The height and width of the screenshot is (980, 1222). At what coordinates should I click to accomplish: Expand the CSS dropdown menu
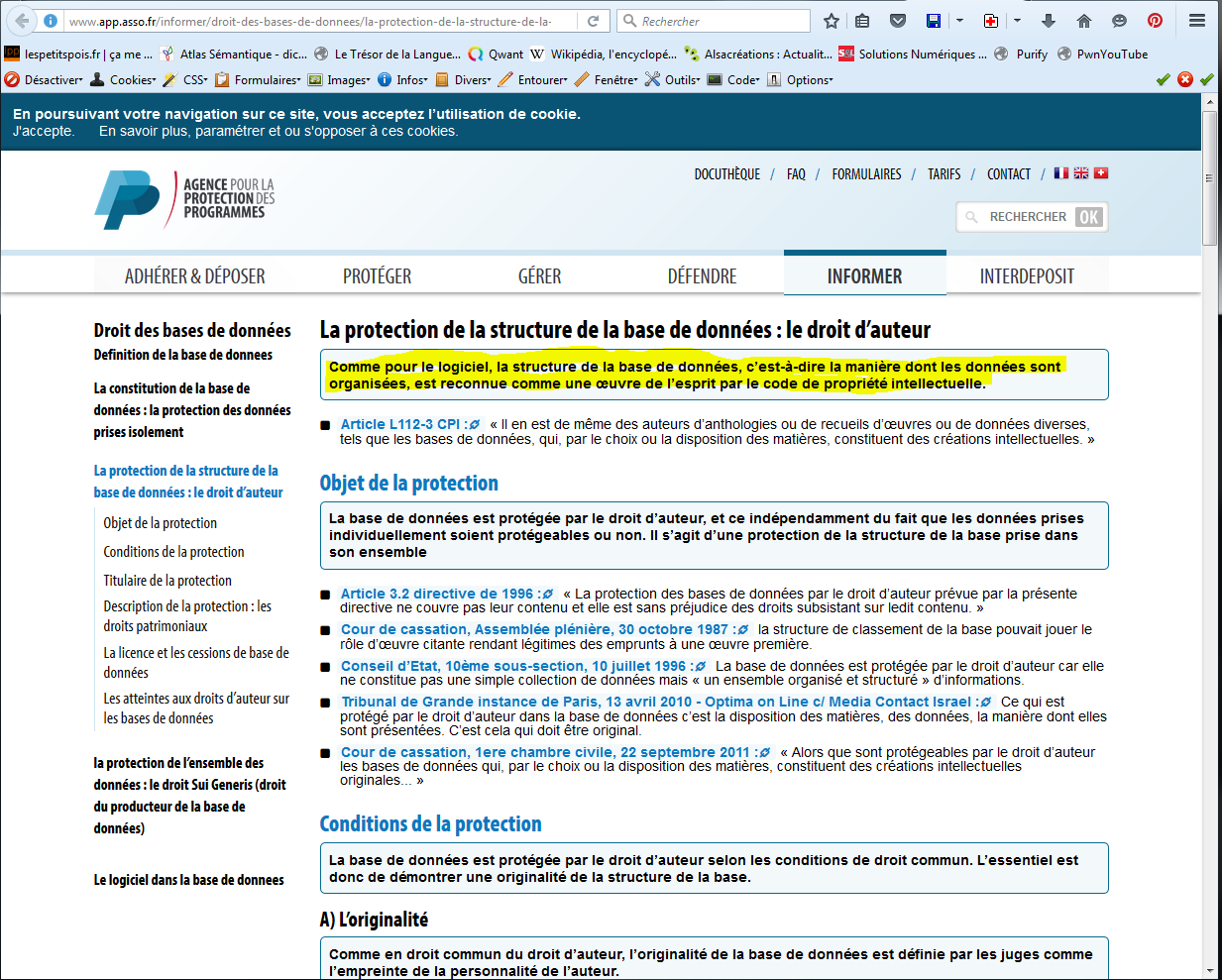point(185,79)
